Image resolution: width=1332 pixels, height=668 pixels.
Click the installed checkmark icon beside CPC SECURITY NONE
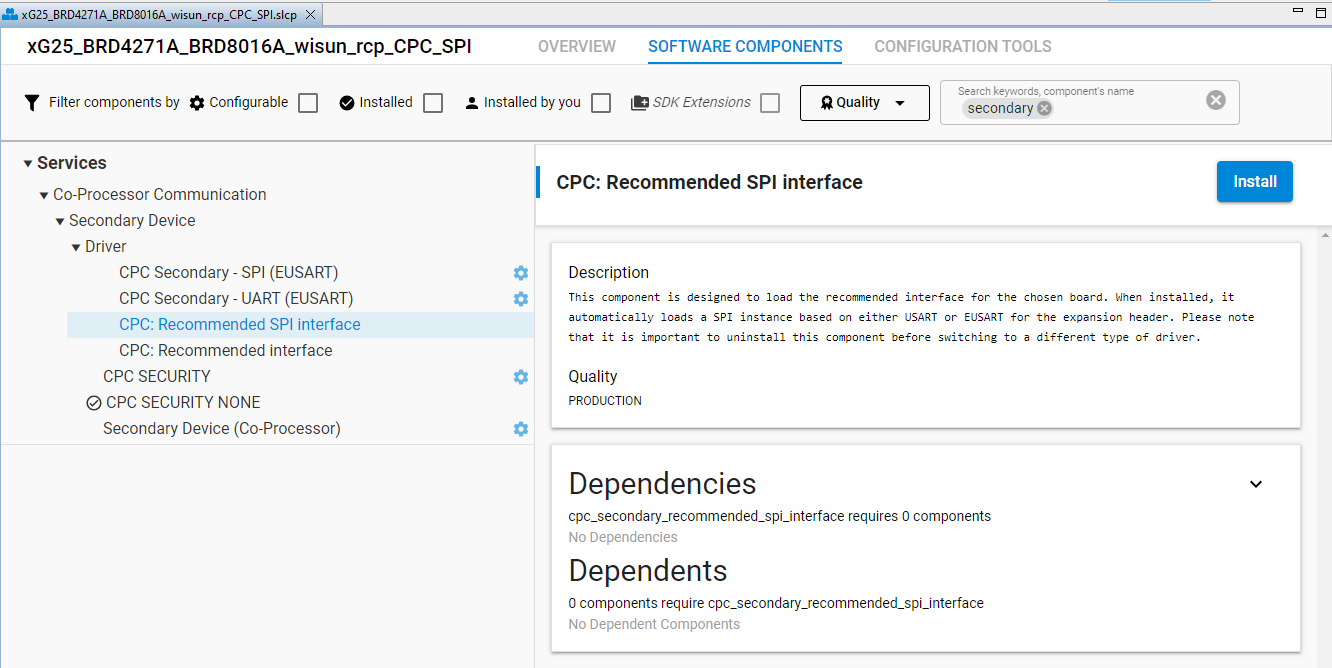[94, 403]
